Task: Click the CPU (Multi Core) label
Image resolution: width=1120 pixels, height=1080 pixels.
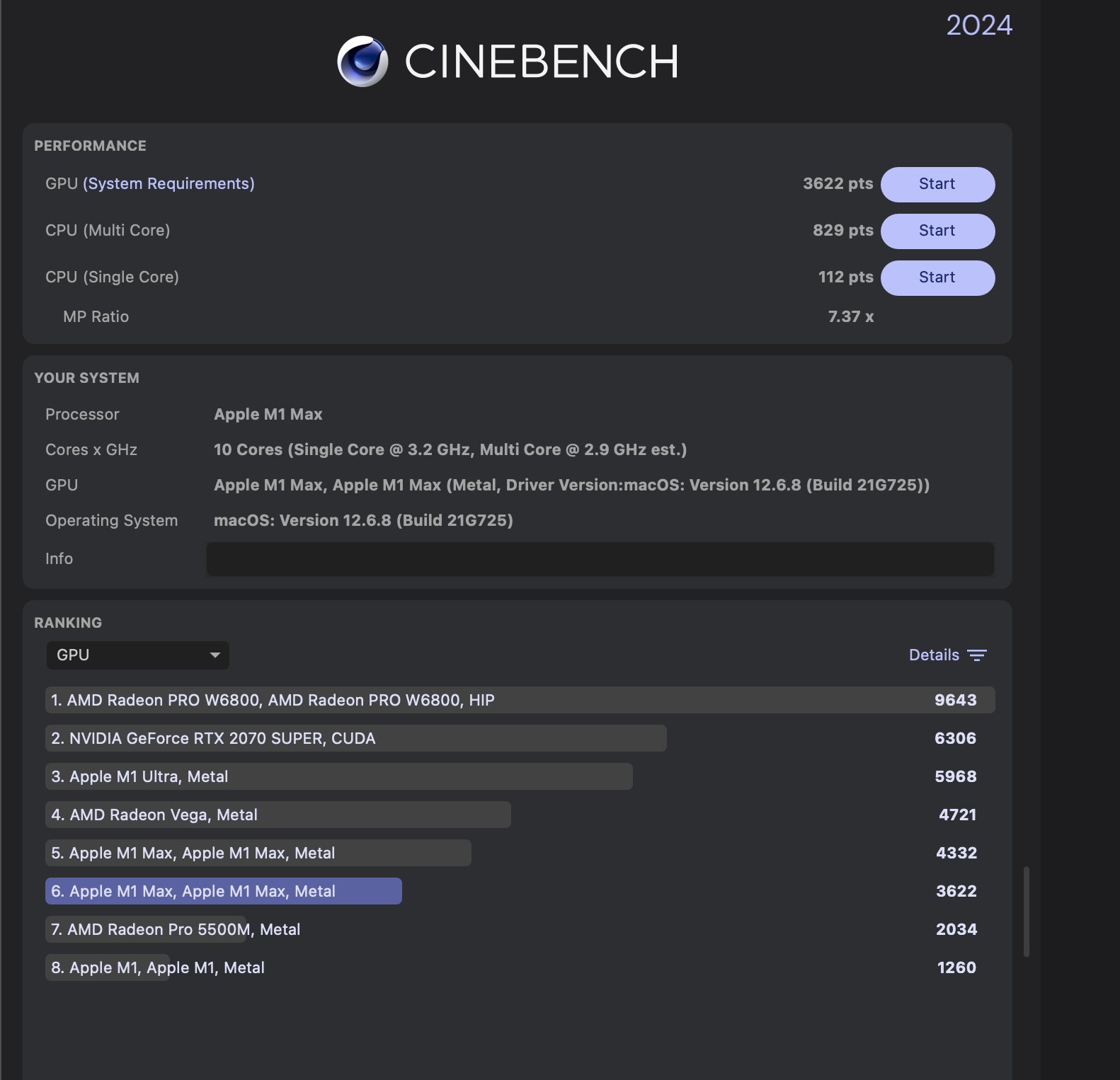Action: [x=108, y=231]
